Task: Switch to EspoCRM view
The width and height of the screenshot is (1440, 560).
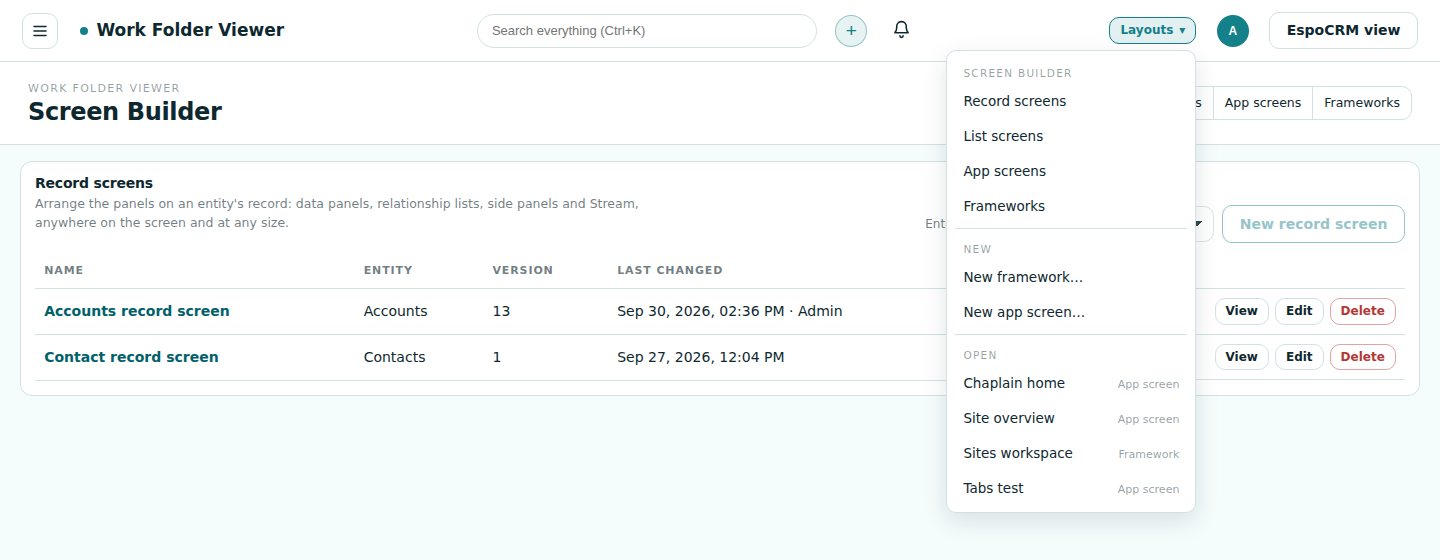Action: point(1343,30)
